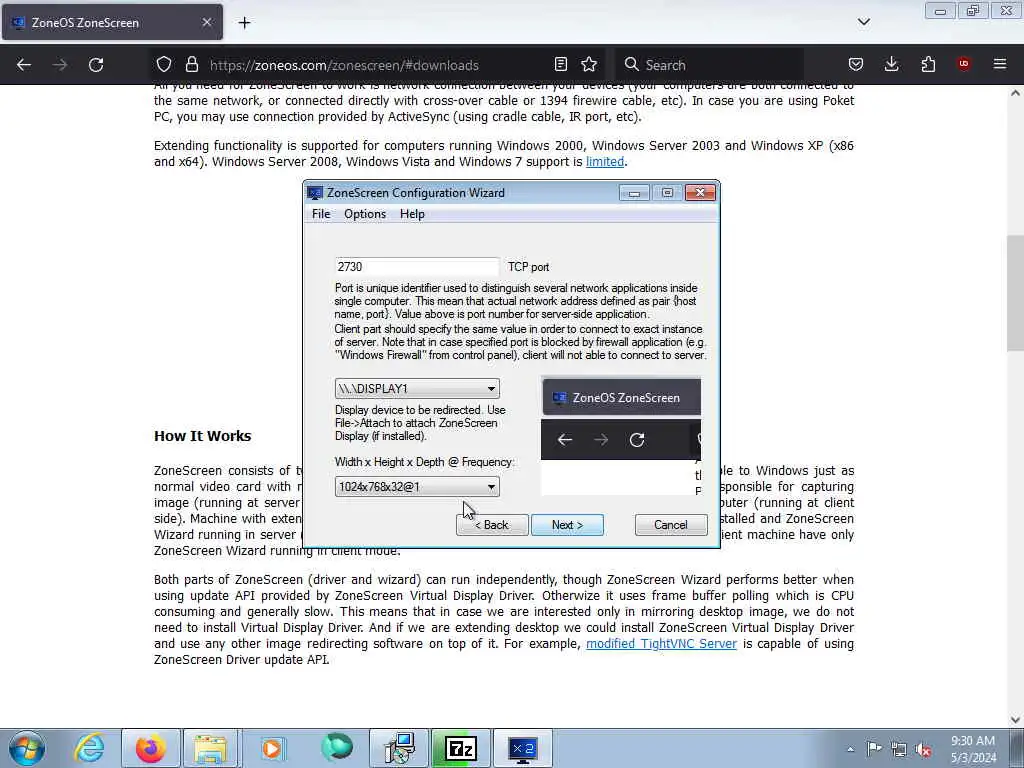Switch to ZoneScreen app in the taskbar
The width and height of the screenshot is (1024, 768).
coord(522,748)
